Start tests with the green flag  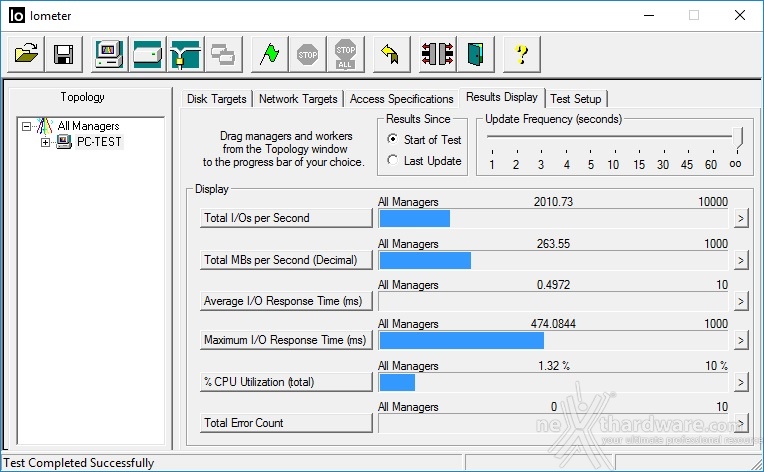pos(269,54)
